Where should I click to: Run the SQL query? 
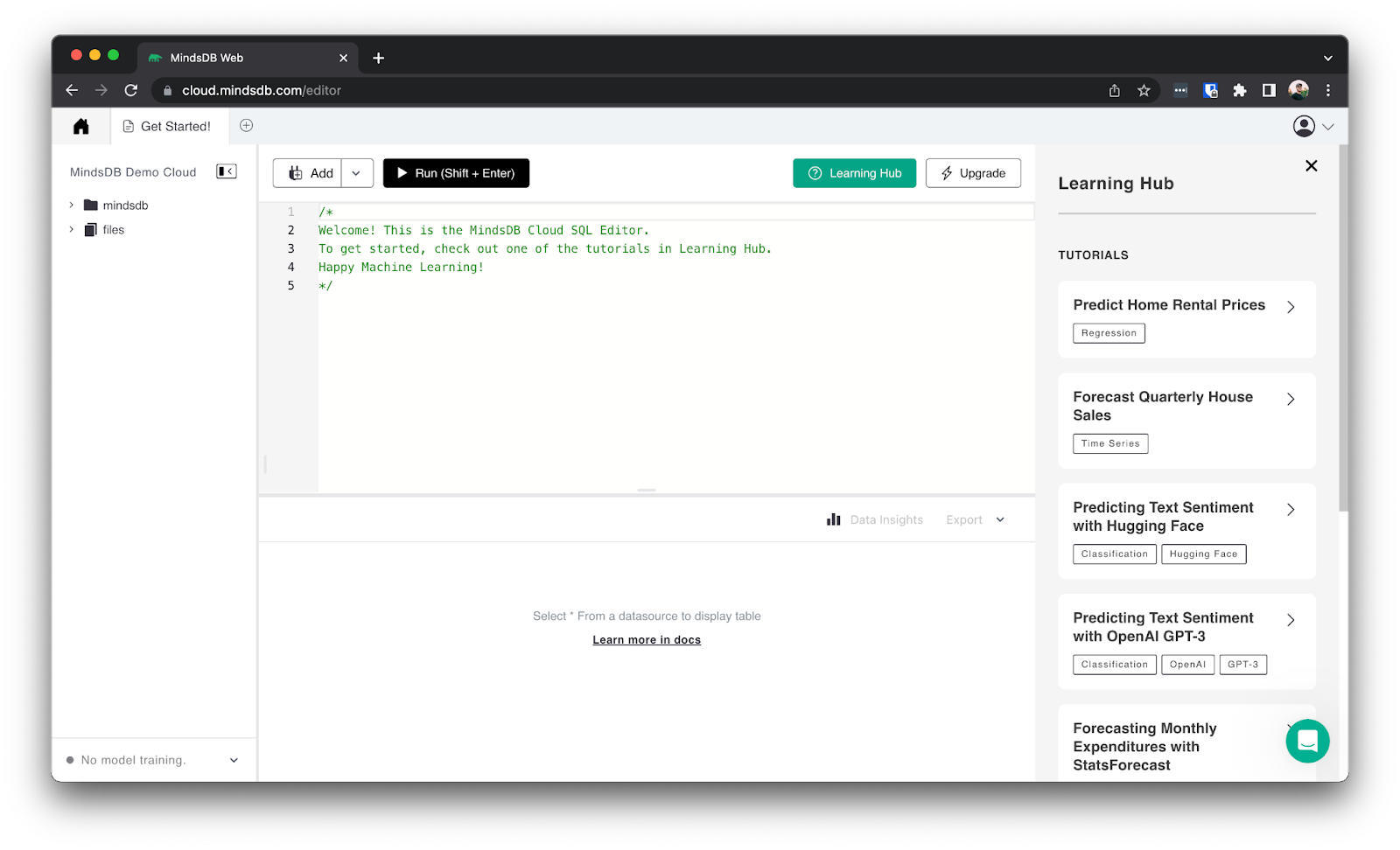point(456,173)
